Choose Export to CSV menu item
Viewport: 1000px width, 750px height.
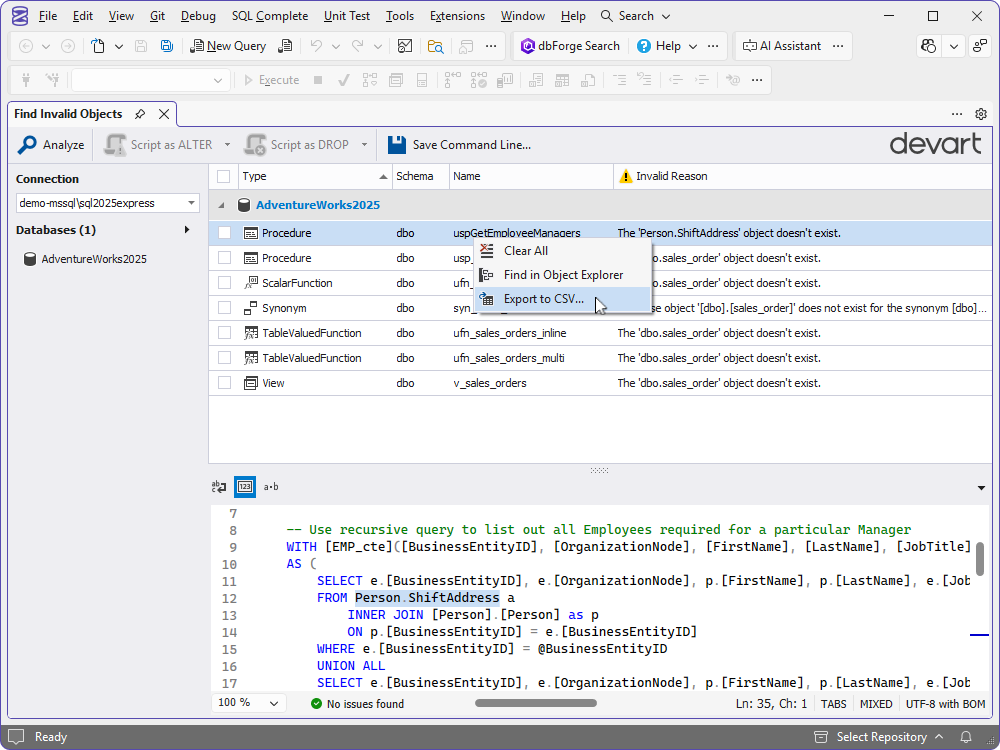click(562, 299)
